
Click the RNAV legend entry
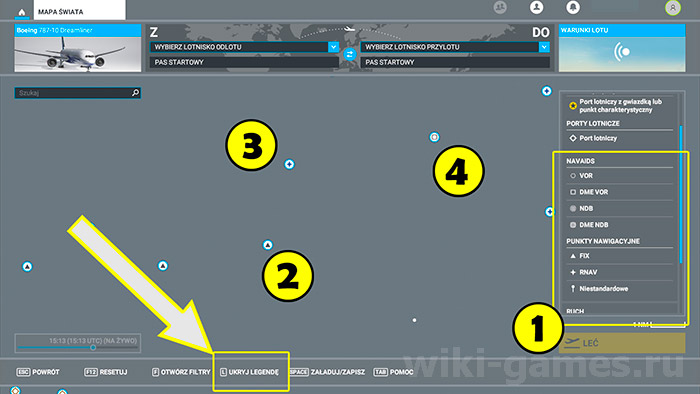(620, 272)
